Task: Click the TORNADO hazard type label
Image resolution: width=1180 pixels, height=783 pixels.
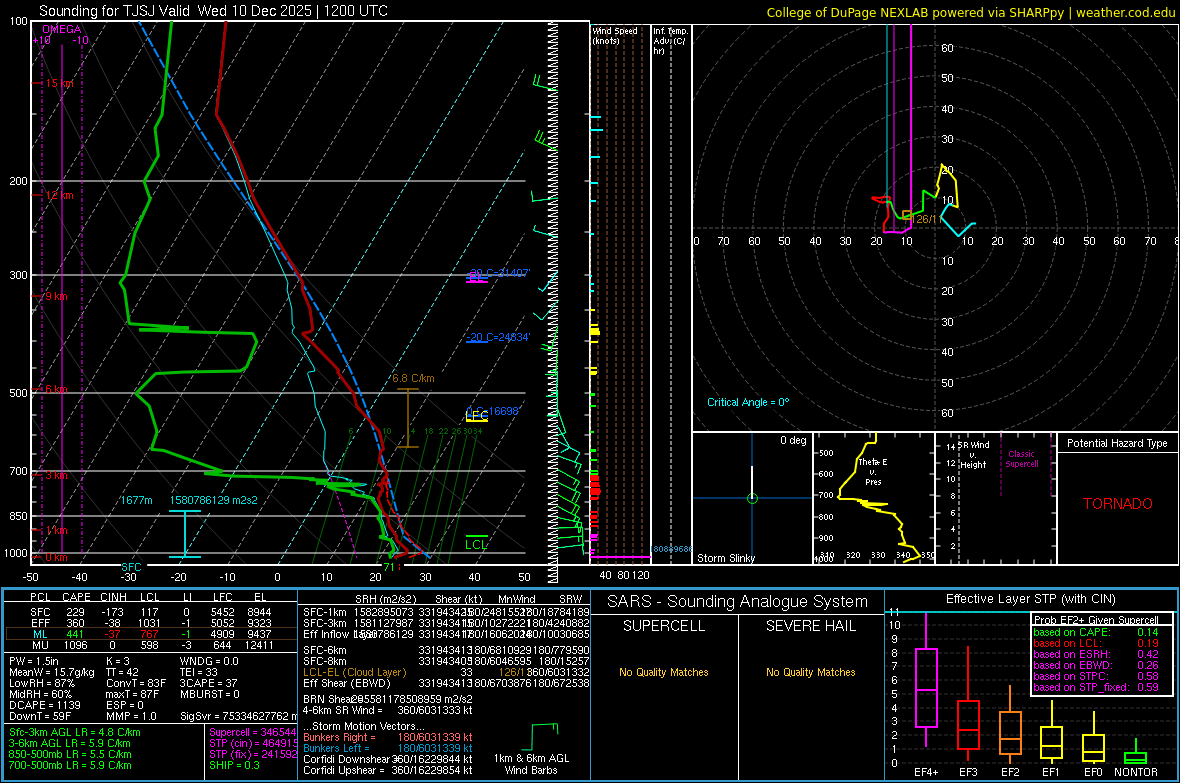Action: coord(1117,504)
